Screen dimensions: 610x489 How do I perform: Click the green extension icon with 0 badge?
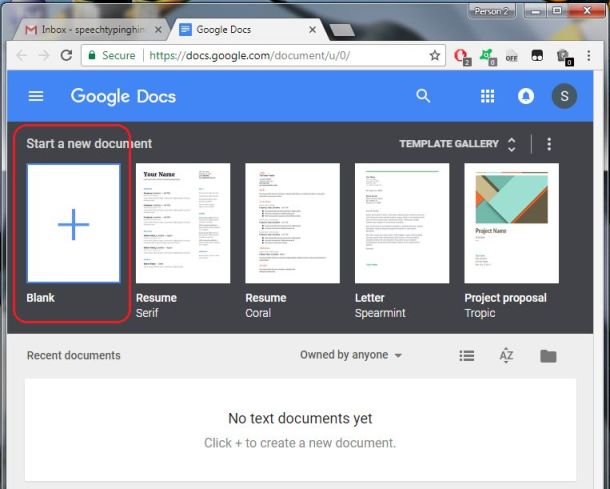488,57
